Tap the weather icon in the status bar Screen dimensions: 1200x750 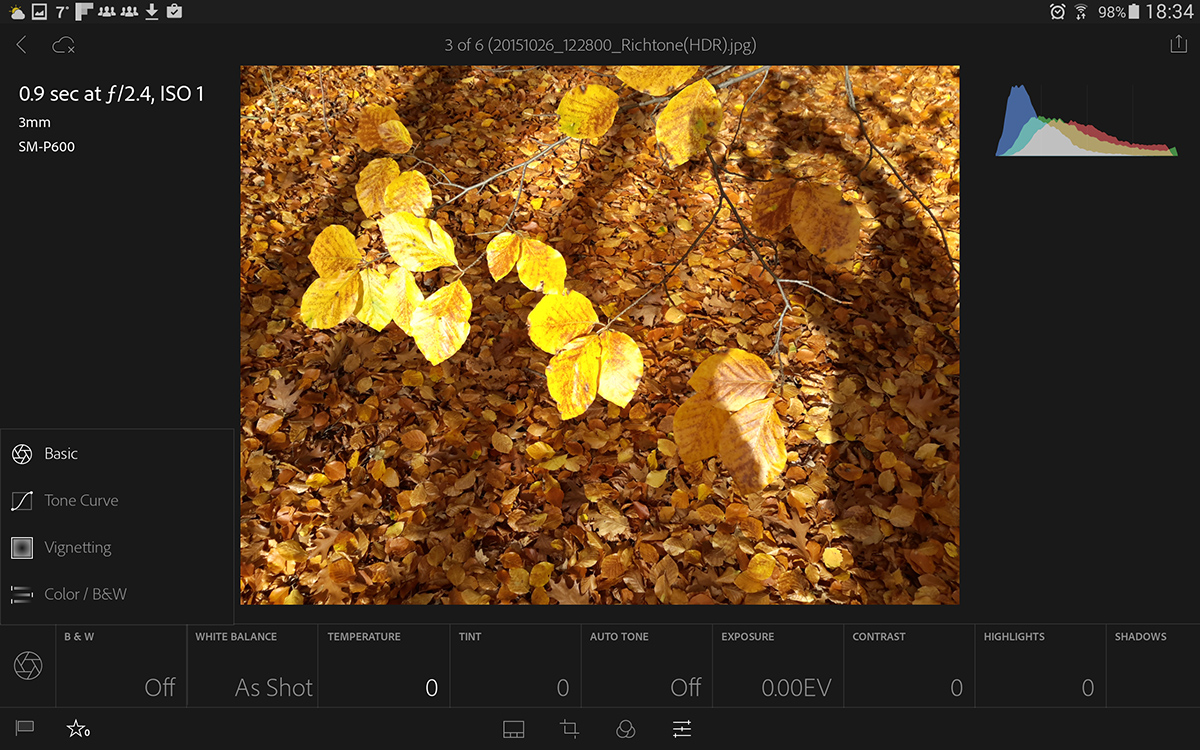coord(18,12)
